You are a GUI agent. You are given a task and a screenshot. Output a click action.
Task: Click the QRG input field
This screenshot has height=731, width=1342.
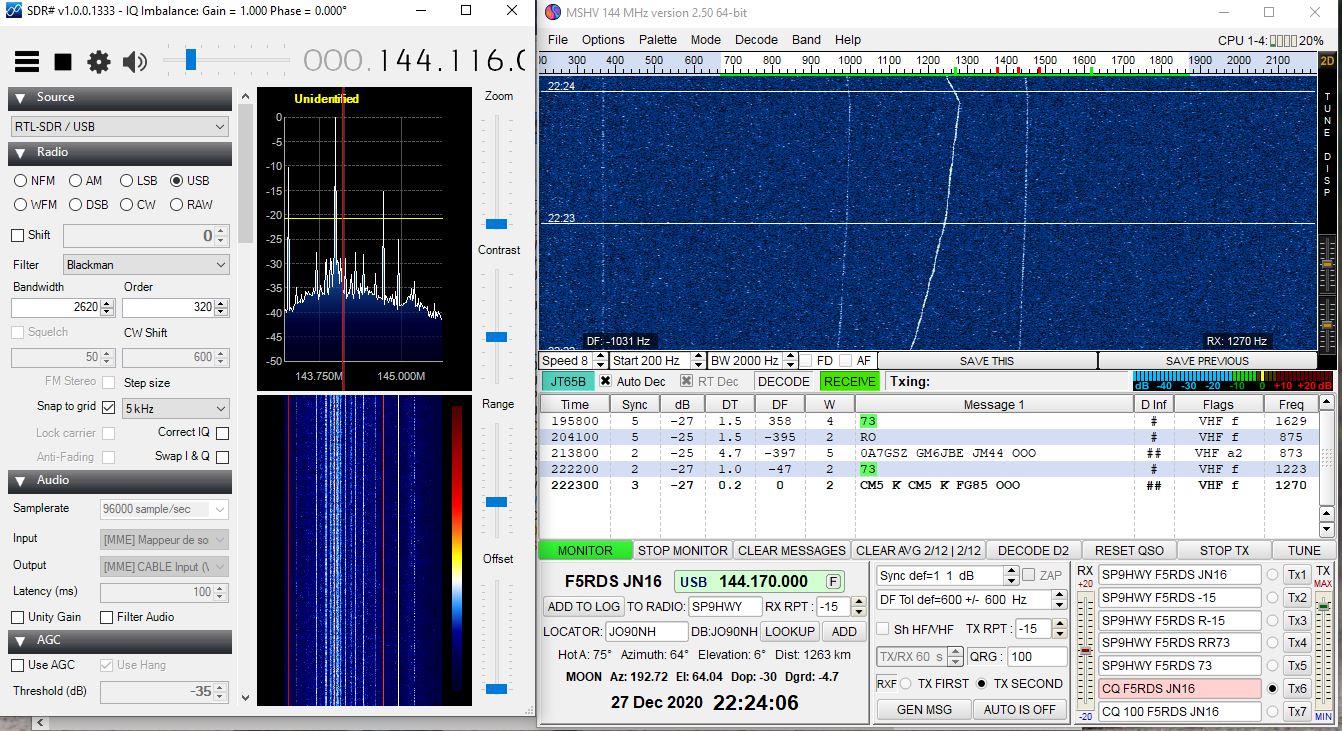[x=1037, y=657]
